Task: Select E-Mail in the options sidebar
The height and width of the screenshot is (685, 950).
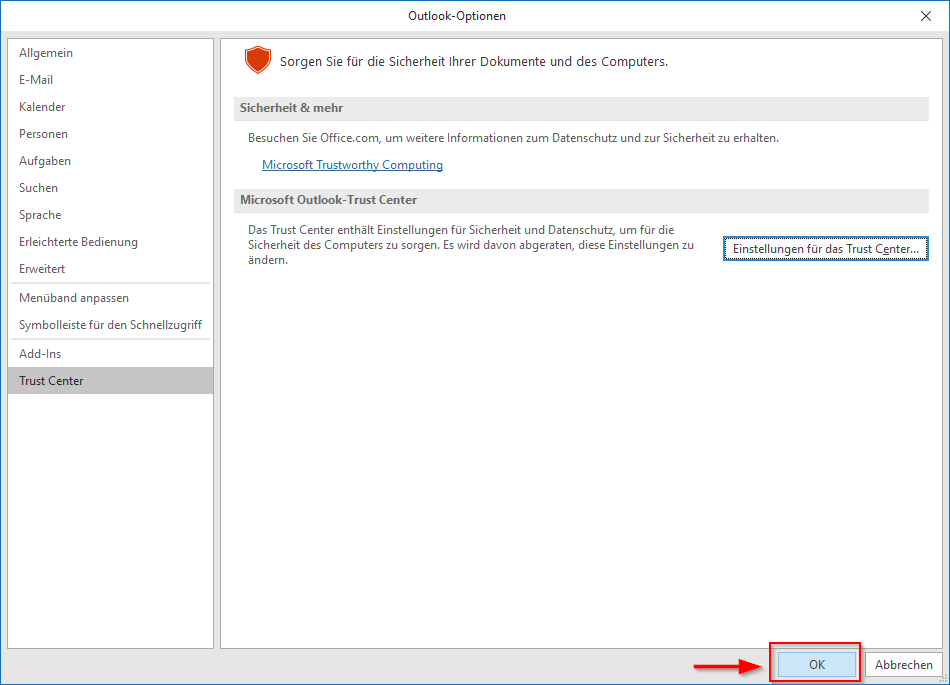Action: (x=36, y=80)
